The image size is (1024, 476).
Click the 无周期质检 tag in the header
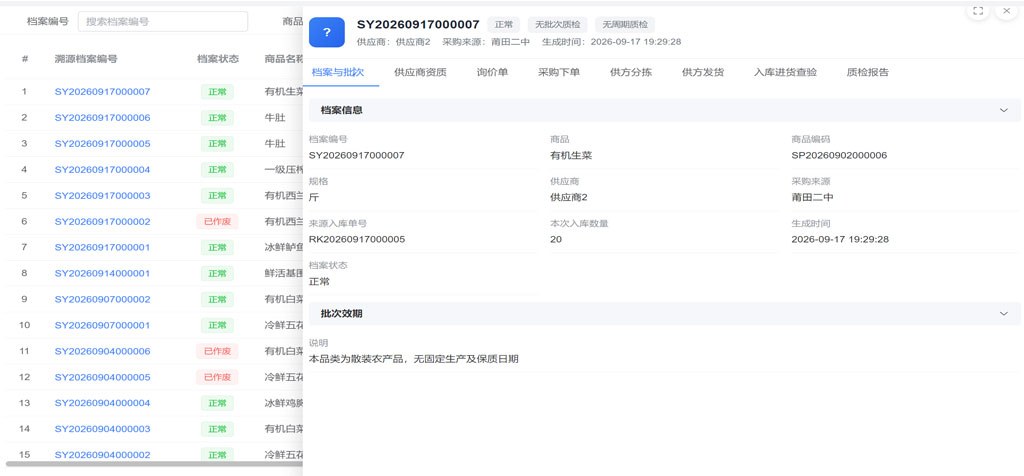[x=625, y=25]
